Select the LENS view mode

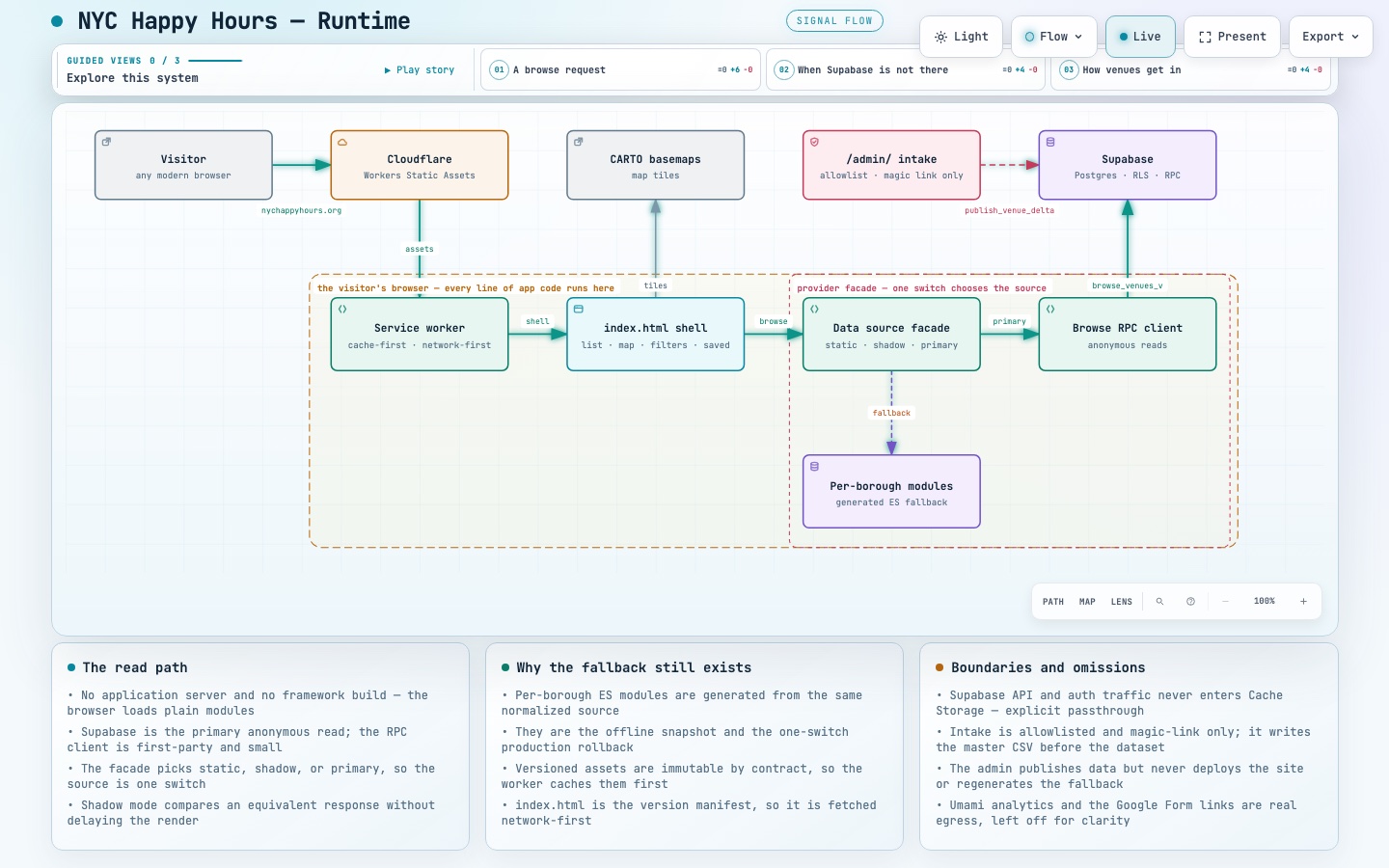(1121, 601)
